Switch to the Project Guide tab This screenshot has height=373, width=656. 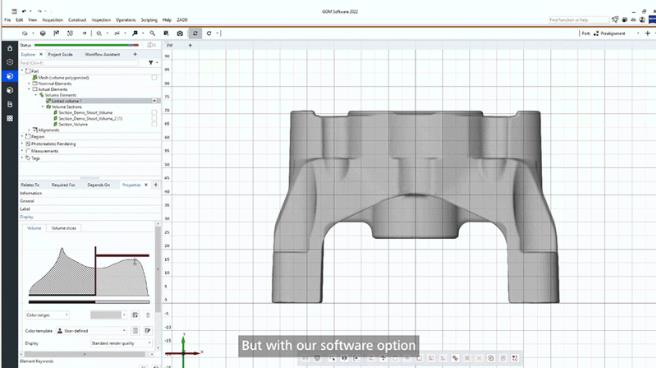point(60,54)
